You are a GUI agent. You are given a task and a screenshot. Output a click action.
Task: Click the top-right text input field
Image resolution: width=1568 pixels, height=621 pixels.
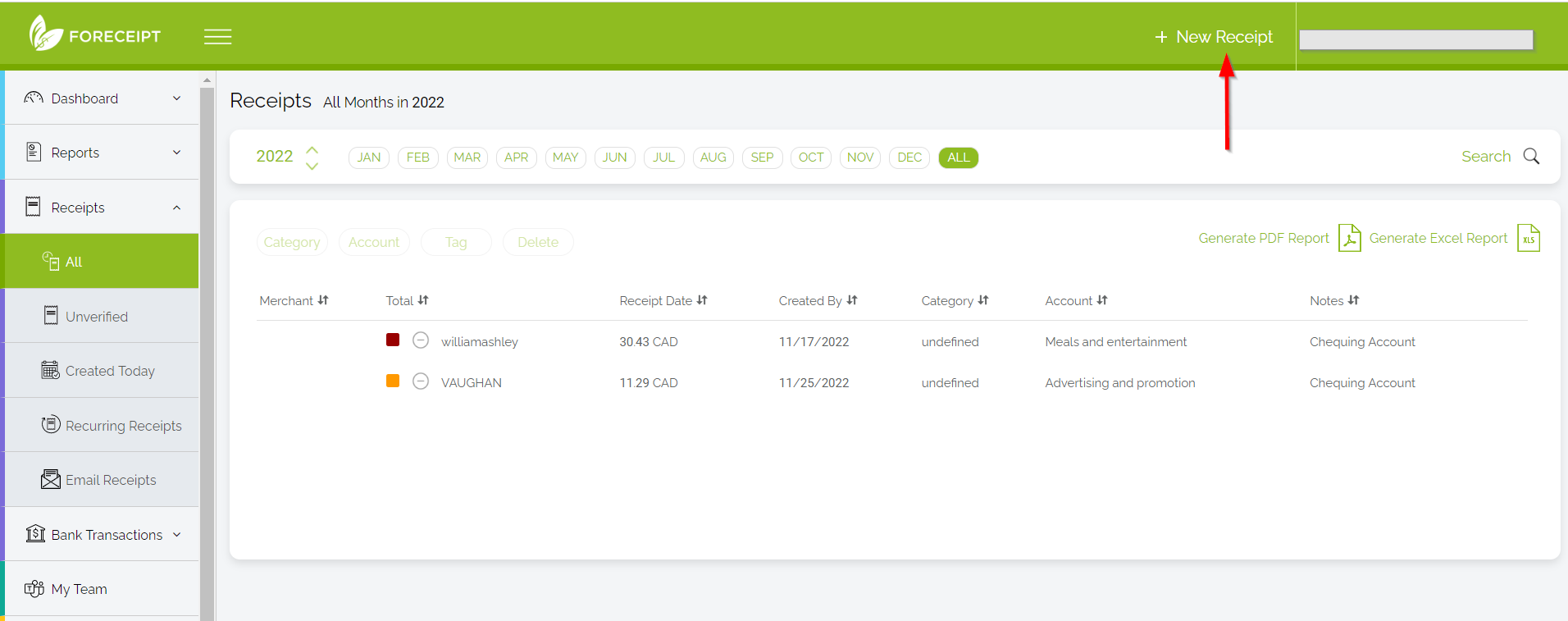tap(1415, 39)
